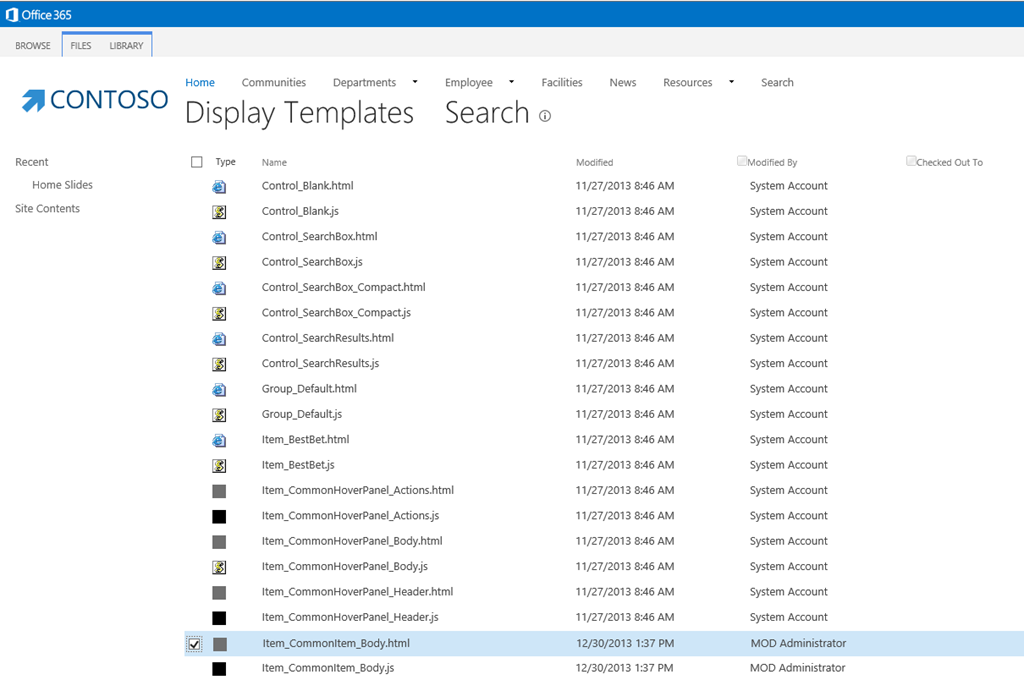The image size is (1024, 680).
Task: Click the script icon for Item_CommonHoverPanel_Body.js
Action: 219,567
